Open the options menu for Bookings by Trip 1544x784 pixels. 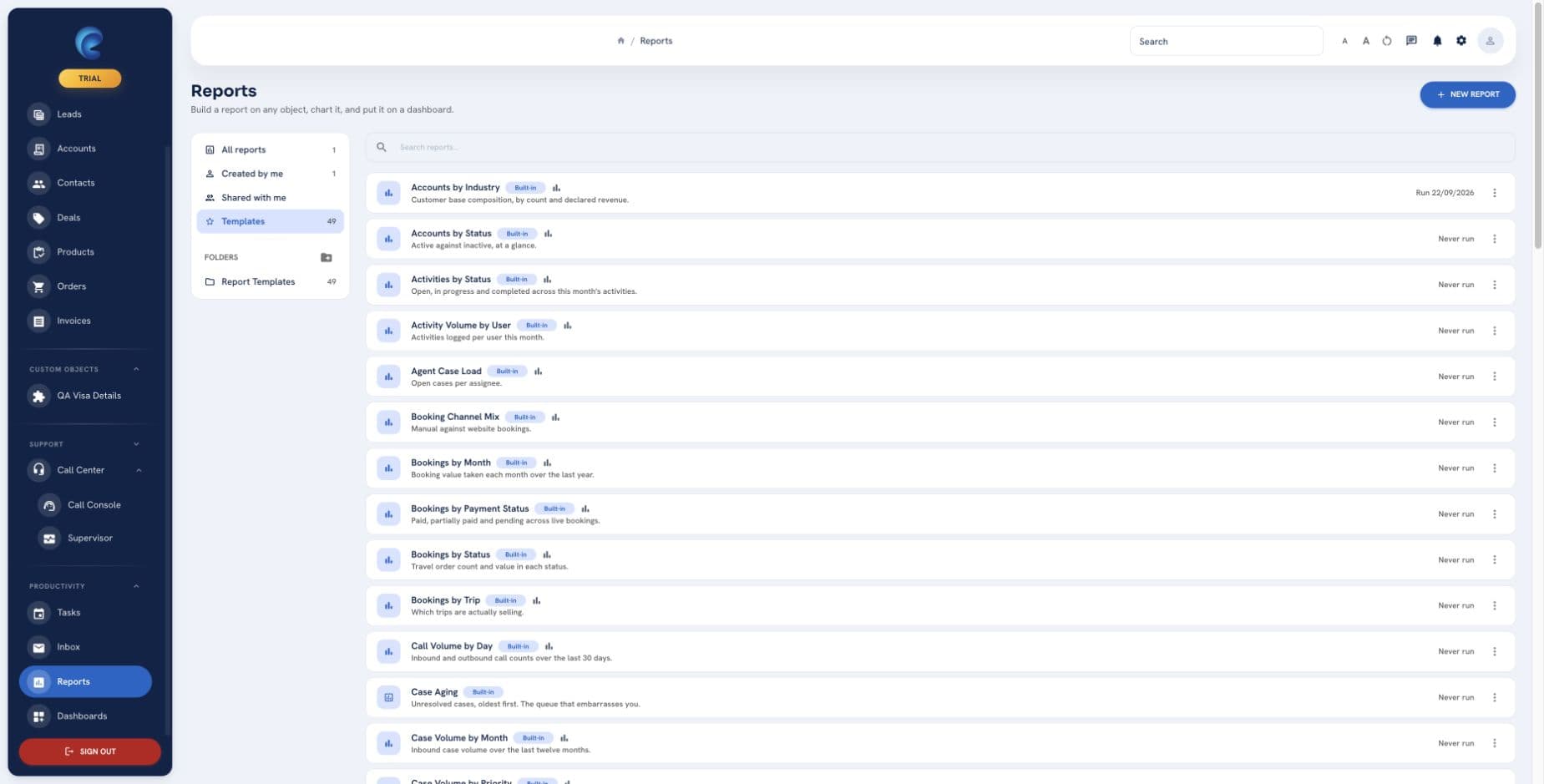1495,605
